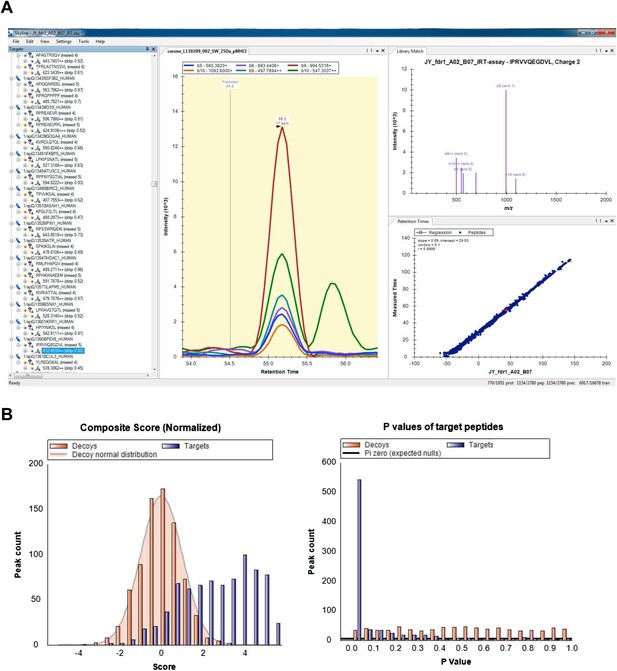Click the Targets vertical scrollbar thumb
The width and height of the screenshot is (617, 671).
click(x=154, y=184)
